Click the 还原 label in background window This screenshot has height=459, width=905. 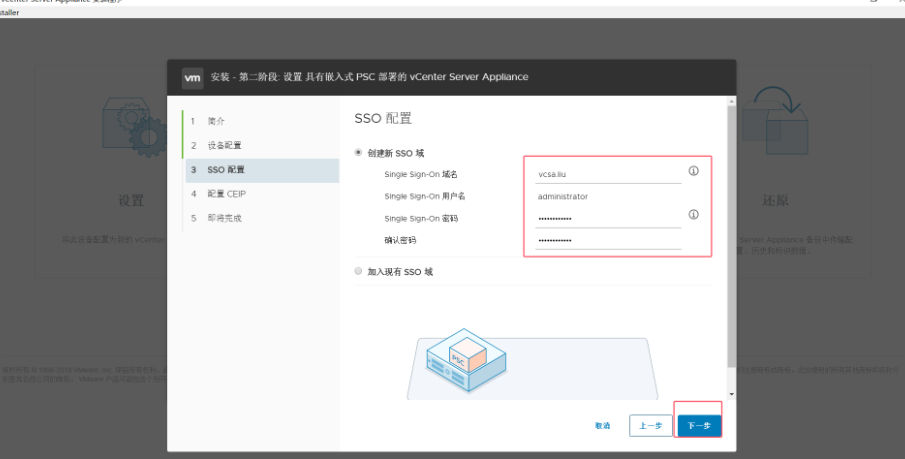[x=775, y=200]
